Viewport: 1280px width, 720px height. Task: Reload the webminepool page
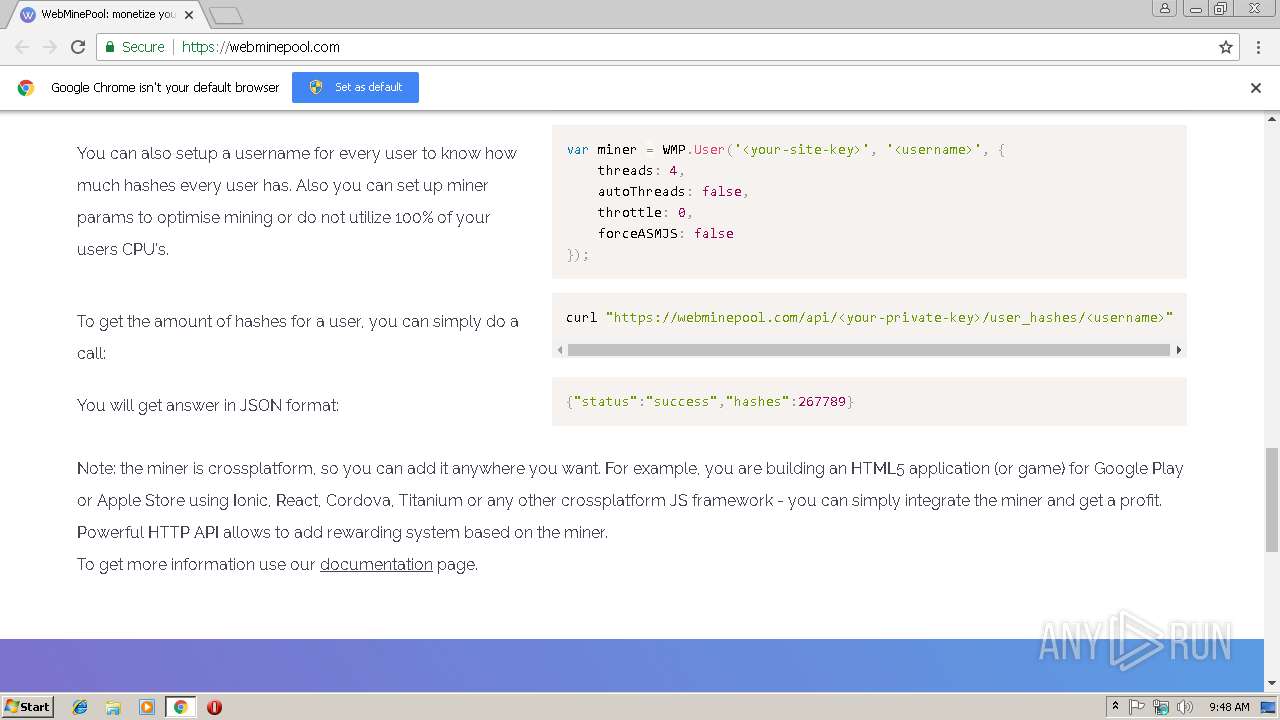click(x=78, y=47)
